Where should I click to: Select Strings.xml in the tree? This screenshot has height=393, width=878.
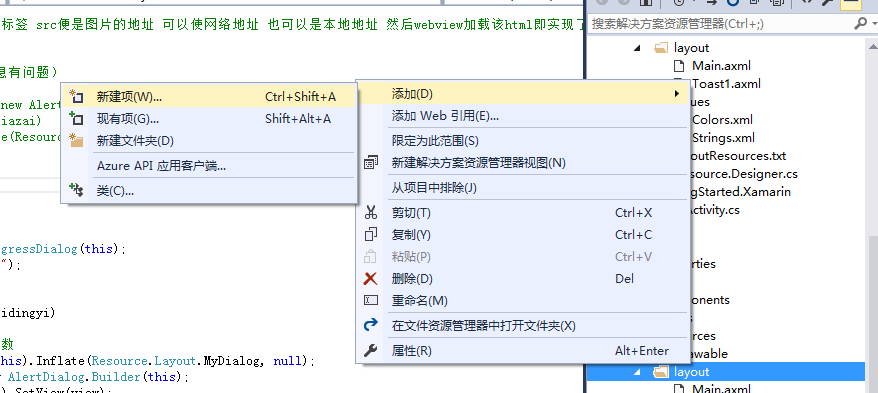tap(723, 138)
